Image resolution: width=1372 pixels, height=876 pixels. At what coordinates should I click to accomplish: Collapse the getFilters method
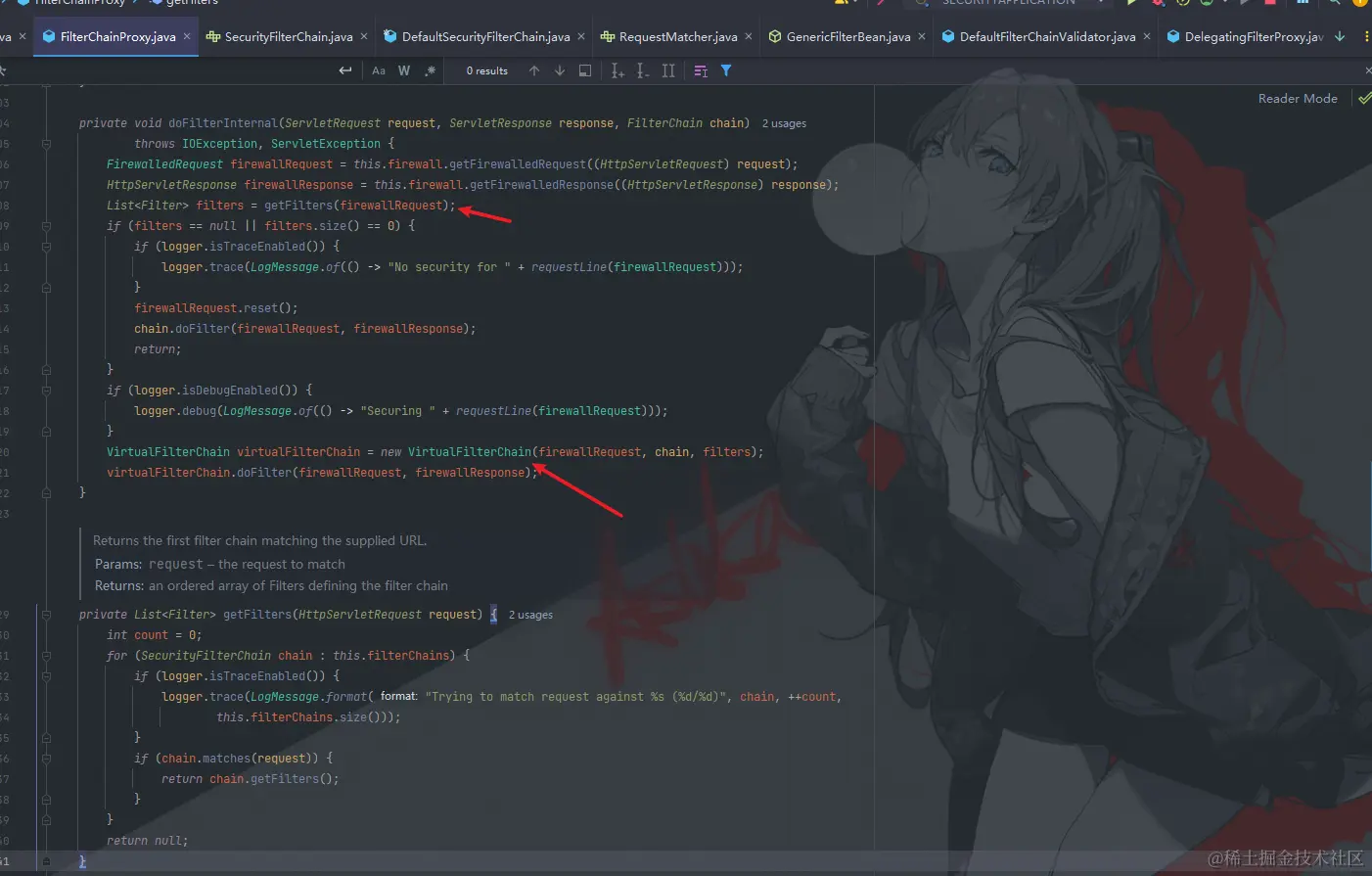[46, 615]
